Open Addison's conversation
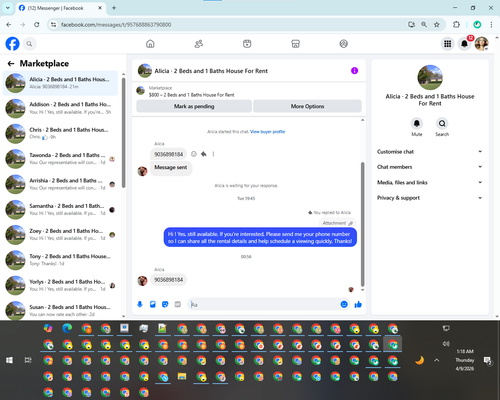The width and height of the screenshot is (500, 400). [x=61, y=108]
